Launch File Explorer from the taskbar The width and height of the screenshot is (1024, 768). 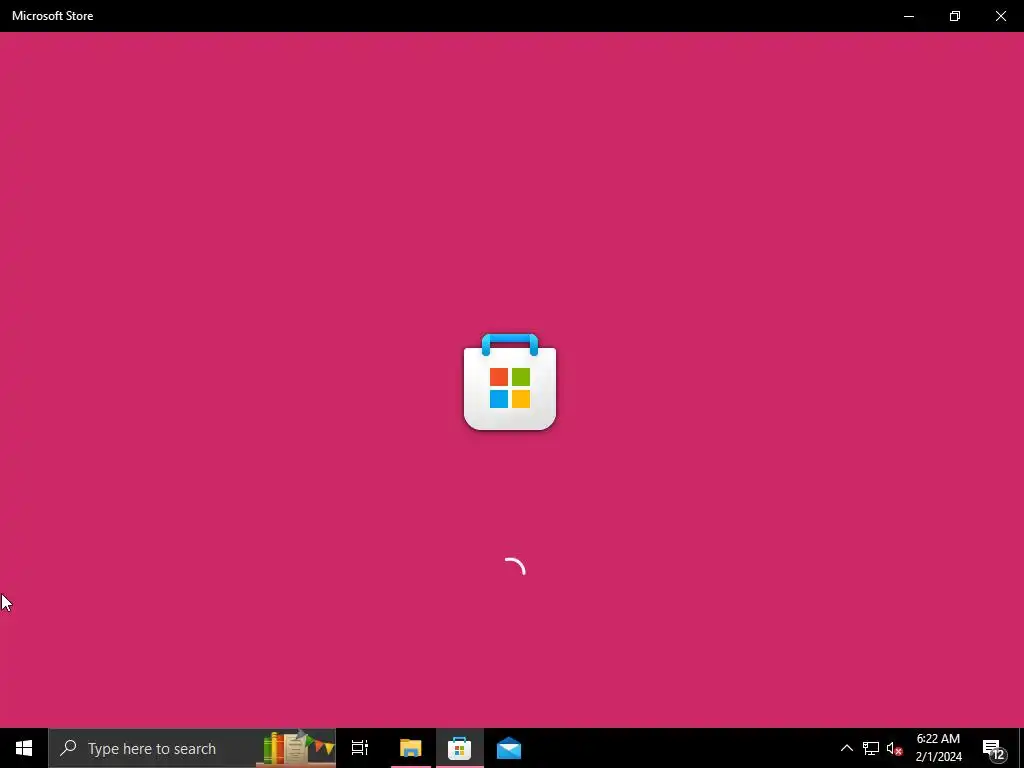click(411, 748)
